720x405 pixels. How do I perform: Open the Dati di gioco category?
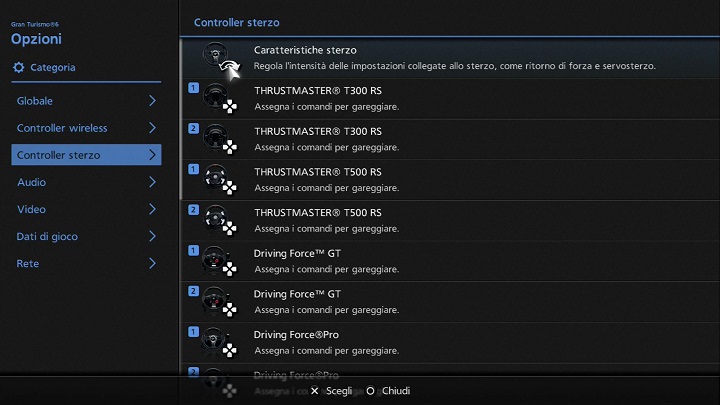coord(47,237)
